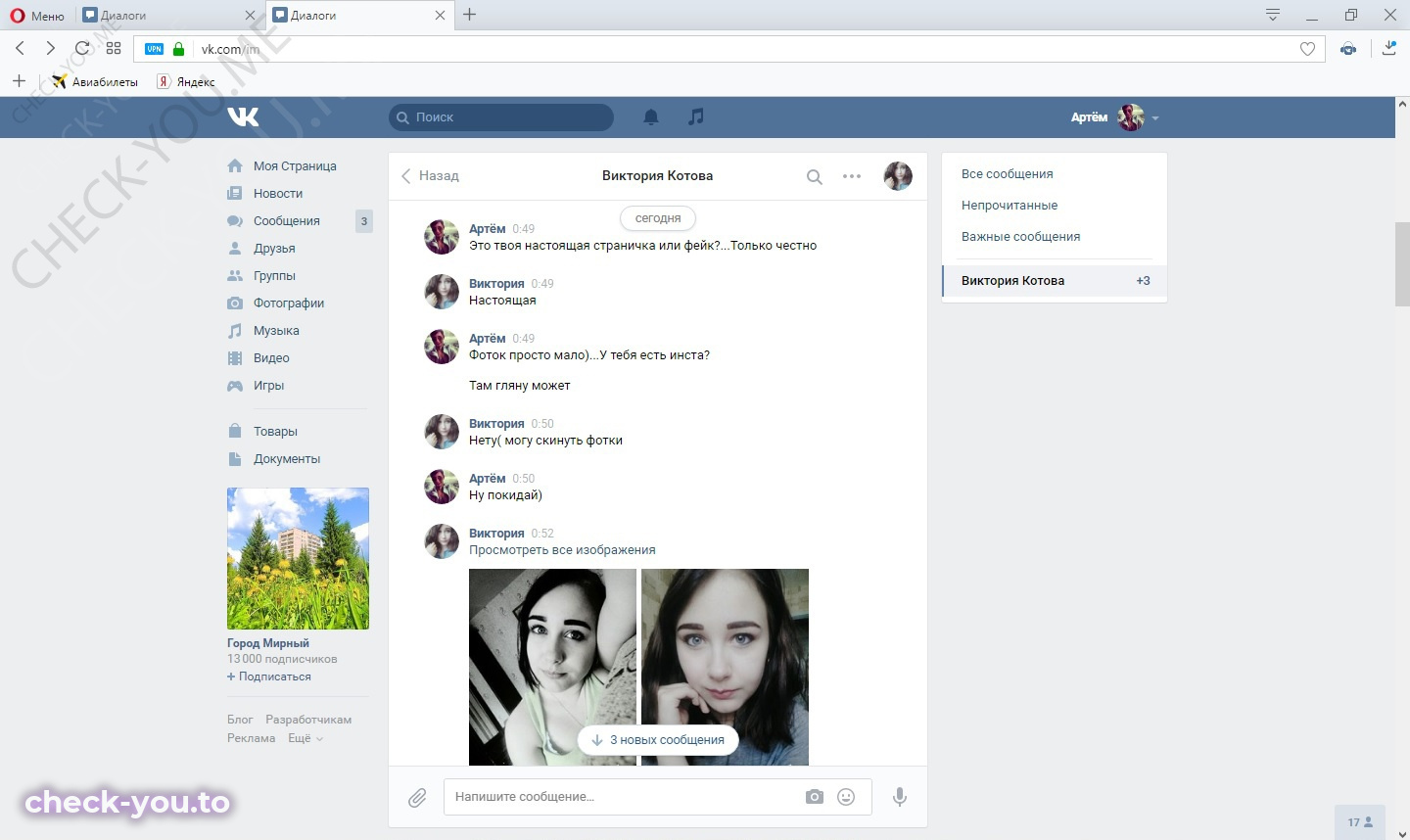Add new bookmark with plus icon
The height and width of the screenshot is (840, 1410).
pyautogui.click(x=19, y=81)
